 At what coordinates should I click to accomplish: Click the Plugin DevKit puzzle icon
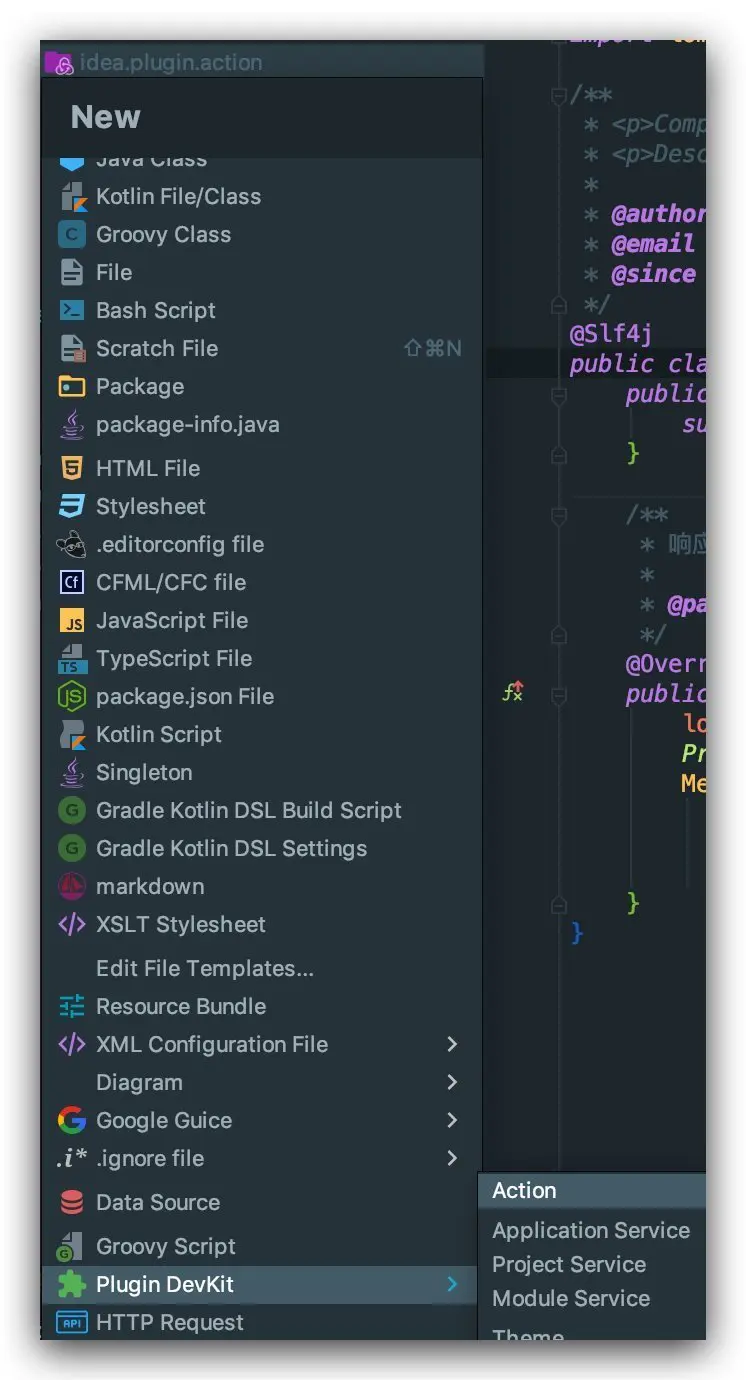point(72,1285)
